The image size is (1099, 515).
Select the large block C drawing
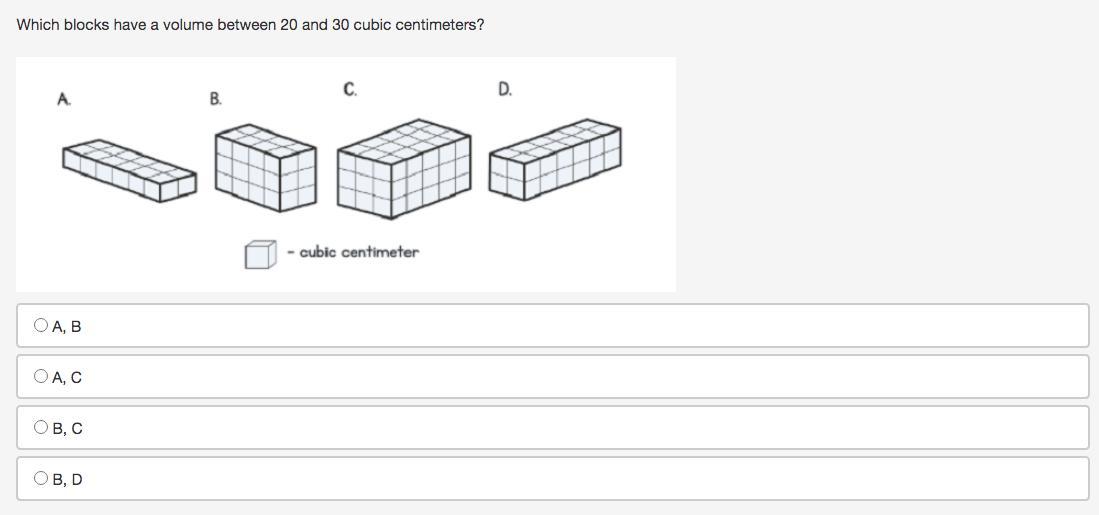[x=403, y=168]
